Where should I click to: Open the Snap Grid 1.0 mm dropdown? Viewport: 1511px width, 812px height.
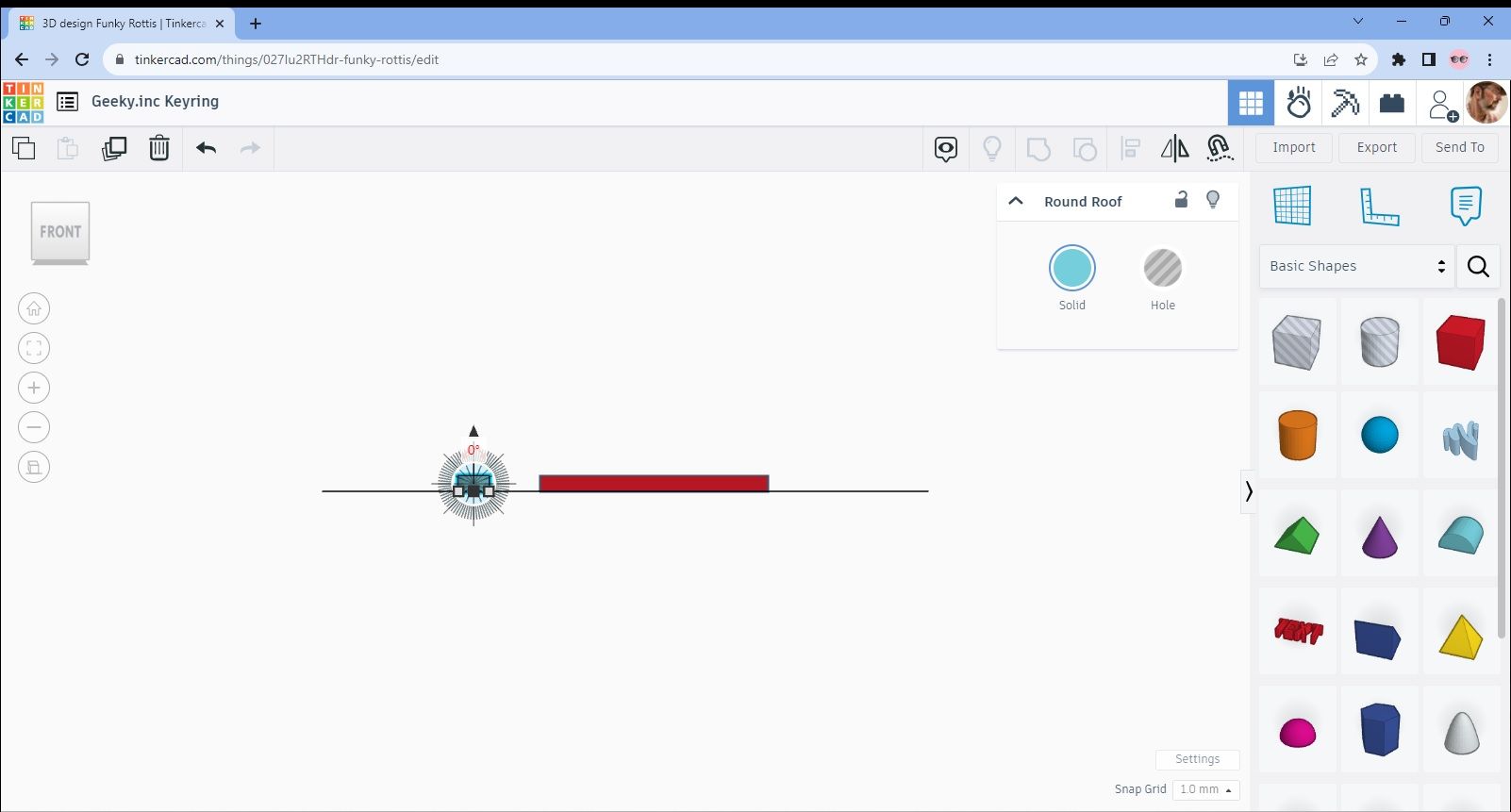1205,789
